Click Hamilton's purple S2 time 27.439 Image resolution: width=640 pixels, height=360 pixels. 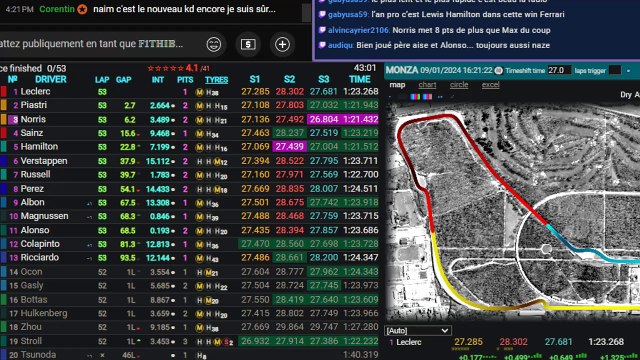point(289,147)
